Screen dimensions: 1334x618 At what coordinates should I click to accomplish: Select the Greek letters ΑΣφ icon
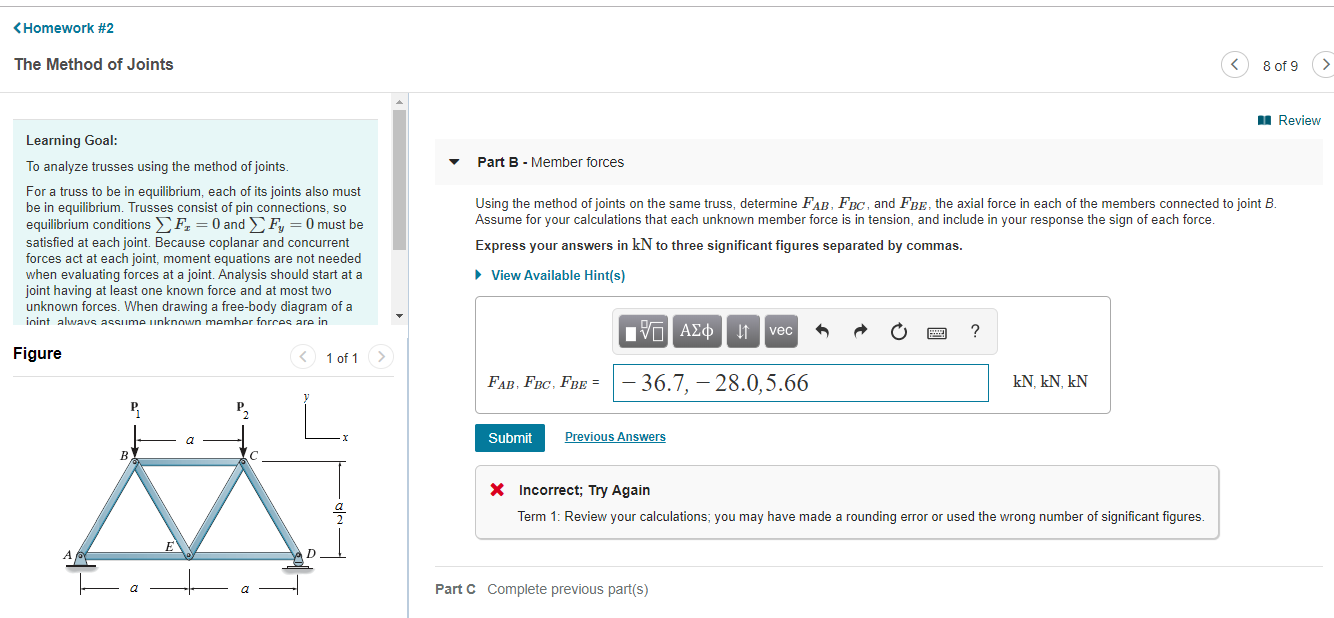point(697,331)
